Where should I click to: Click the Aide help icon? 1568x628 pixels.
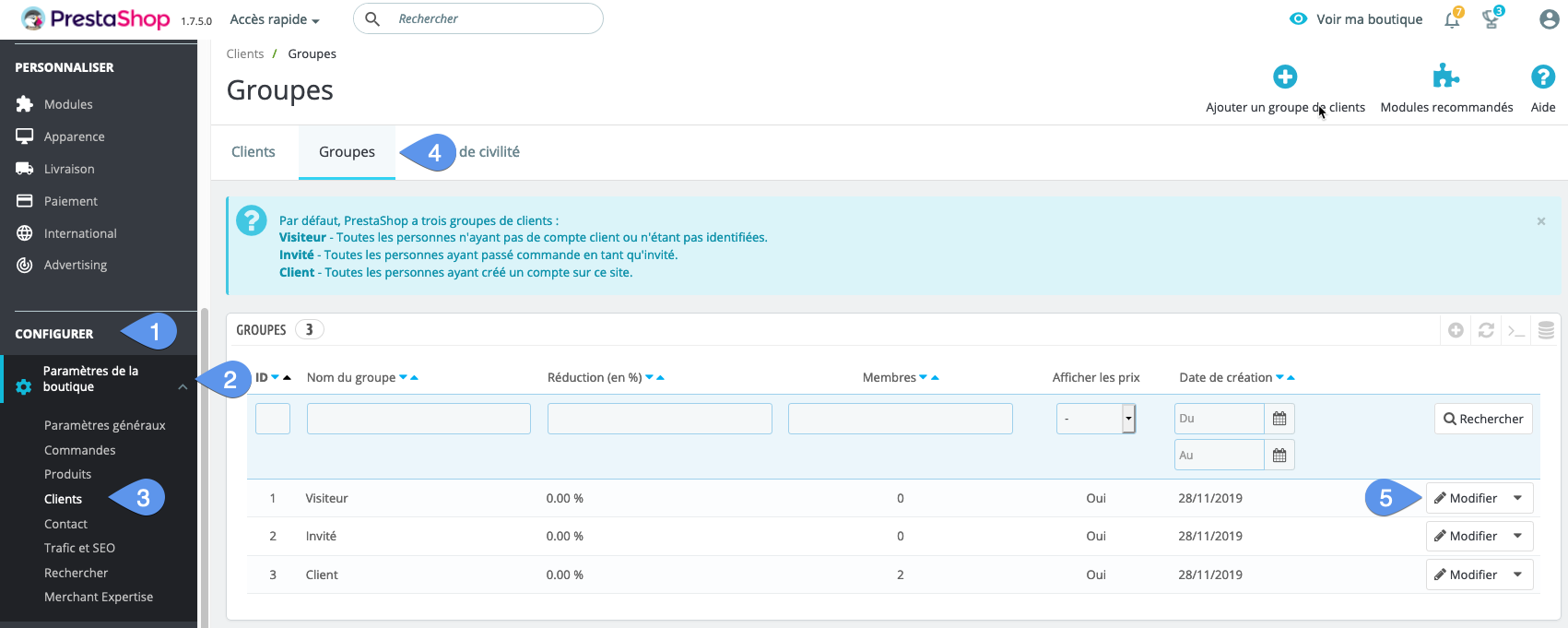(x=1542, y=77)
